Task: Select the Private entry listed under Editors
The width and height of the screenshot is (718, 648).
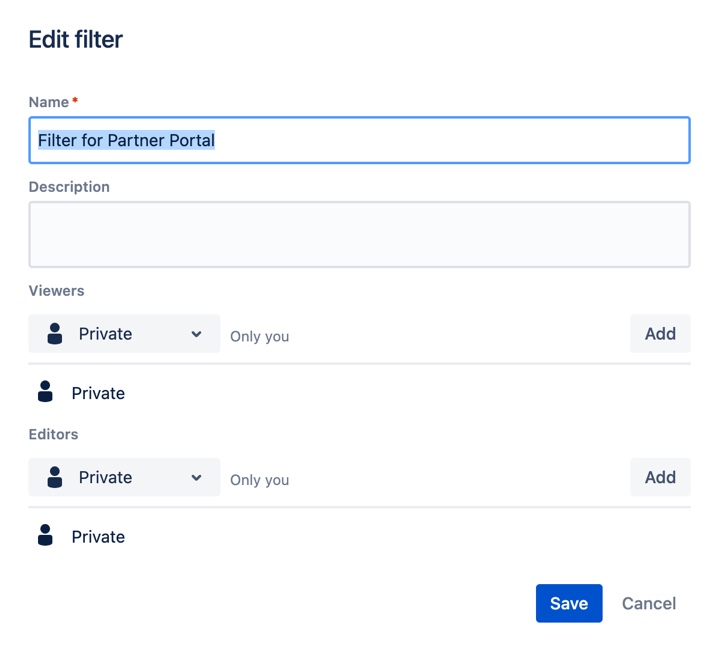Action: pyautogui.click(x=98, y=537)
